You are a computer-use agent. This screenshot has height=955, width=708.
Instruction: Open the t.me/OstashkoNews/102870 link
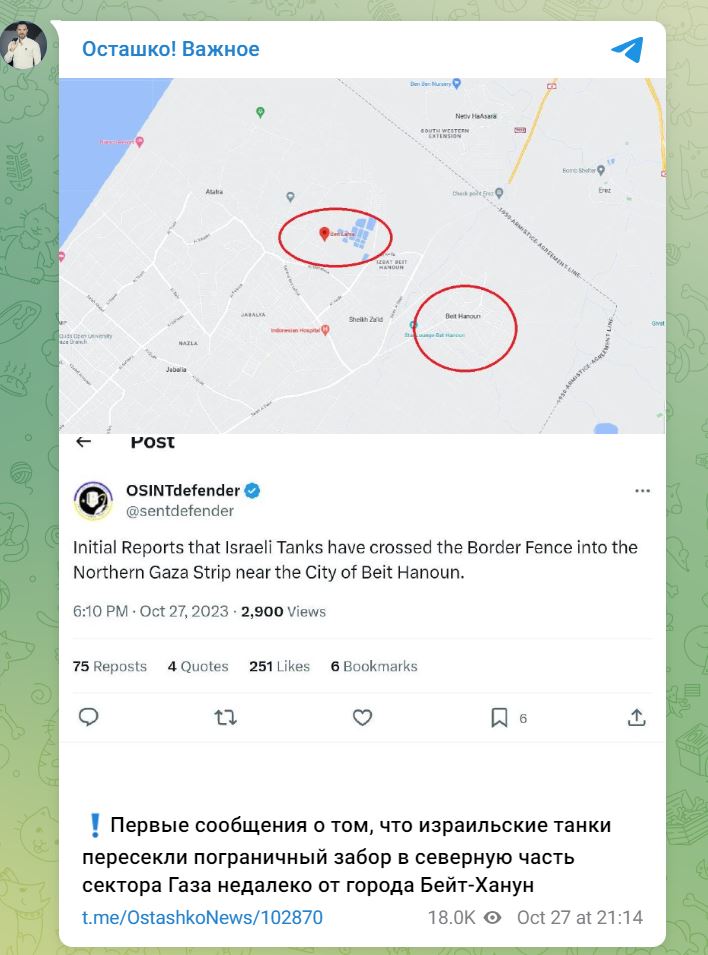point(202,917)
